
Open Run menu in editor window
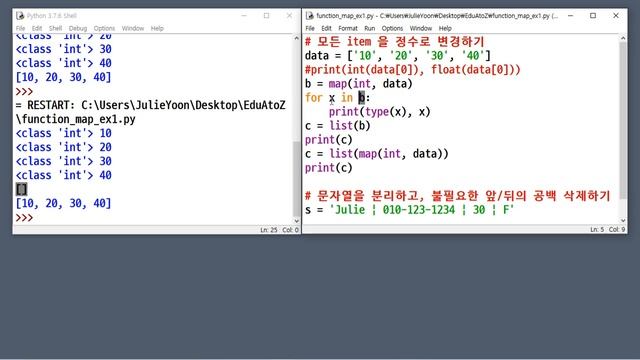click(x=369, y=28)
